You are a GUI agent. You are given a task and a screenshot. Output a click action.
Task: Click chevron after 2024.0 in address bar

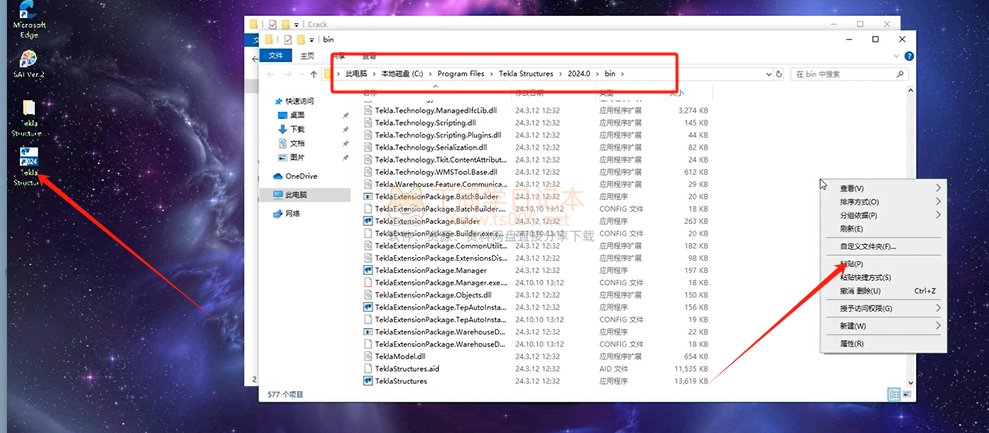(x=598, y=74)
